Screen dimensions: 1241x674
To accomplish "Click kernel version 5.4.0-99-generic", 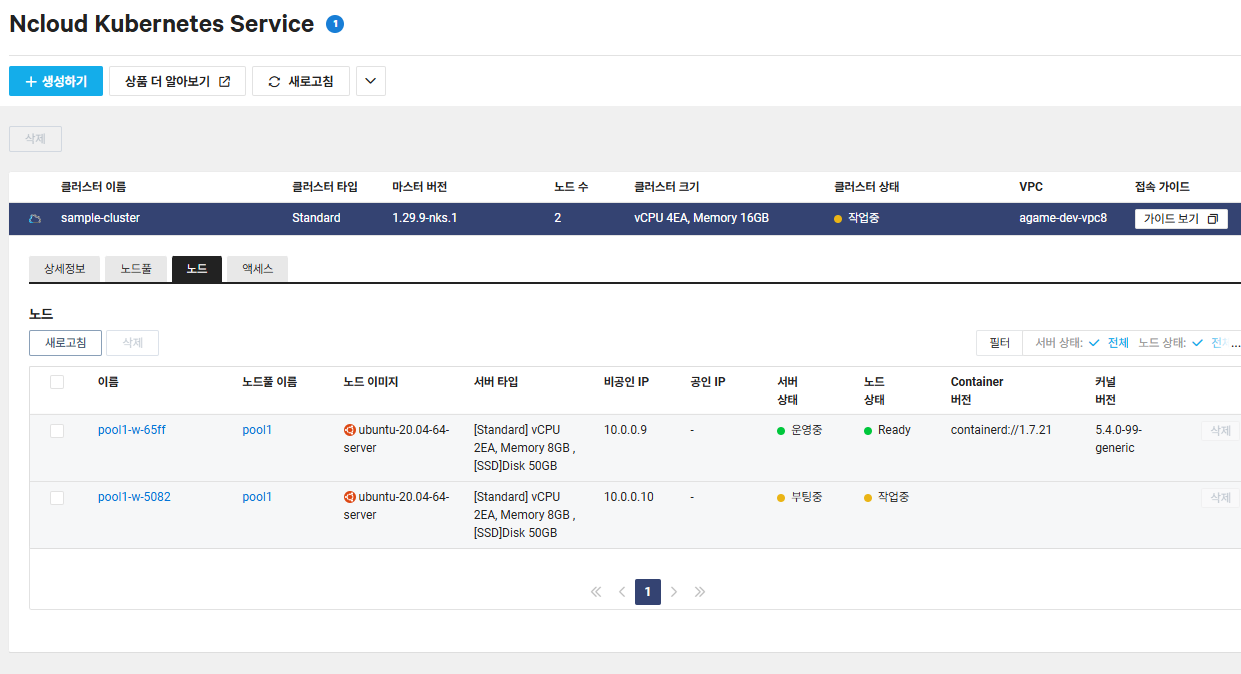I will tap(1119, 439).
